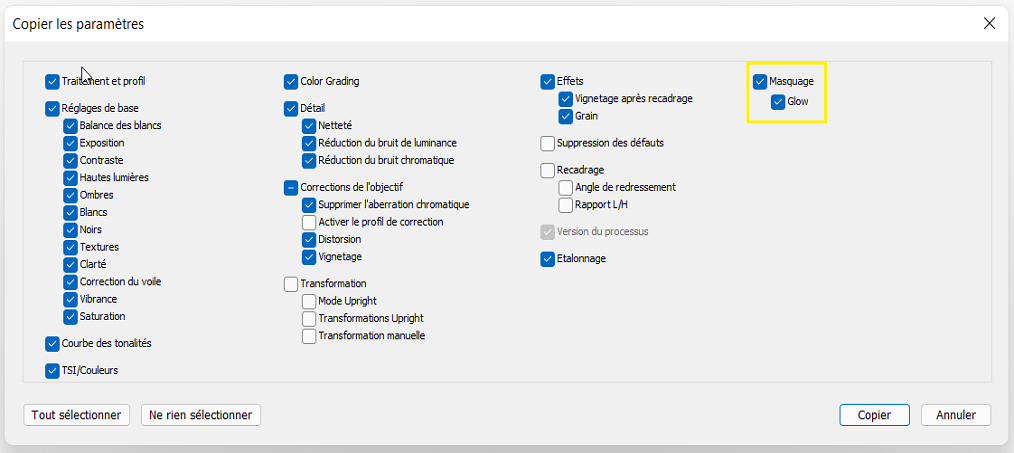
Task: Cancel the dialog with Annuler
Action: click(x=955, y=414)
